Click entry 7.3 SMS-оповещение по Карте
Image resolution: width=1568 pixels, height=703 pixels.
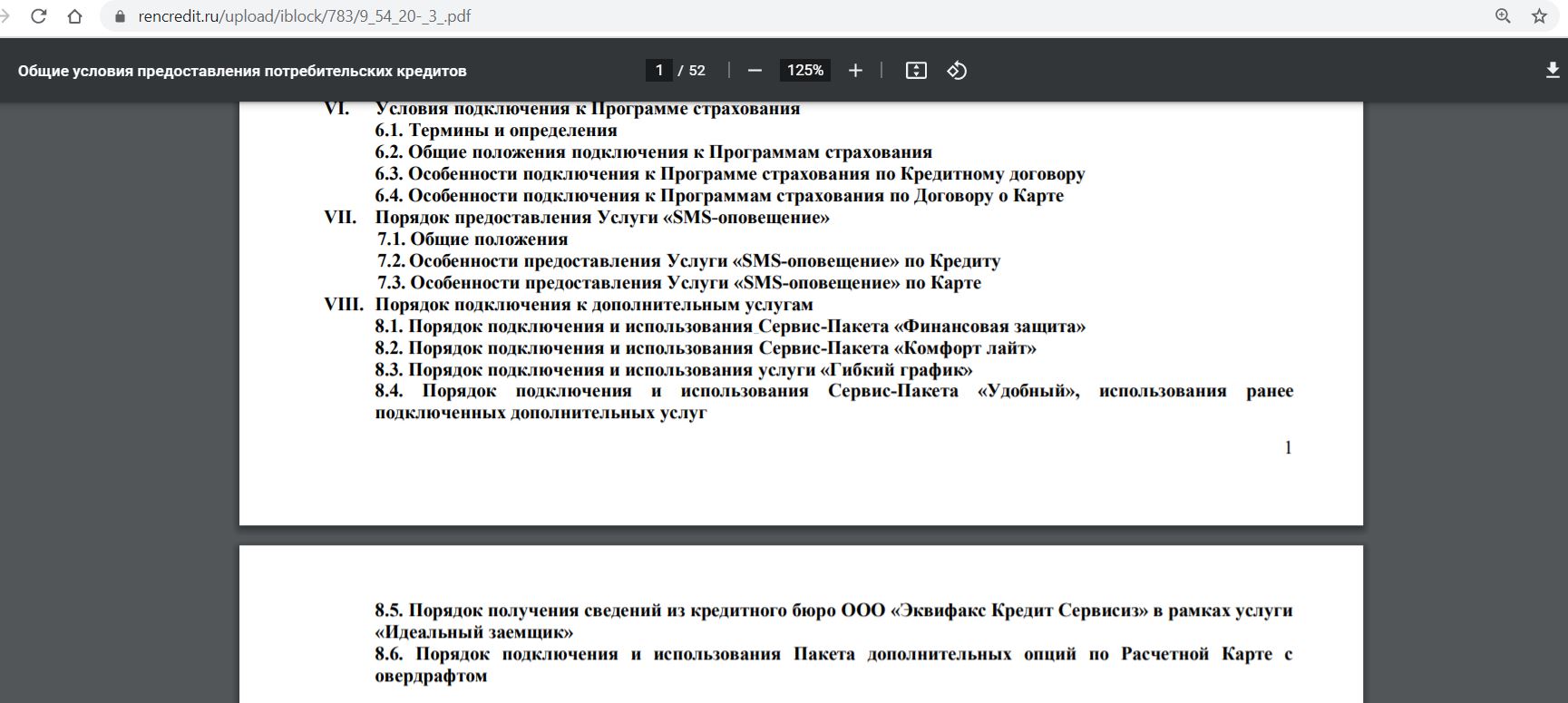tap(679, 283)
